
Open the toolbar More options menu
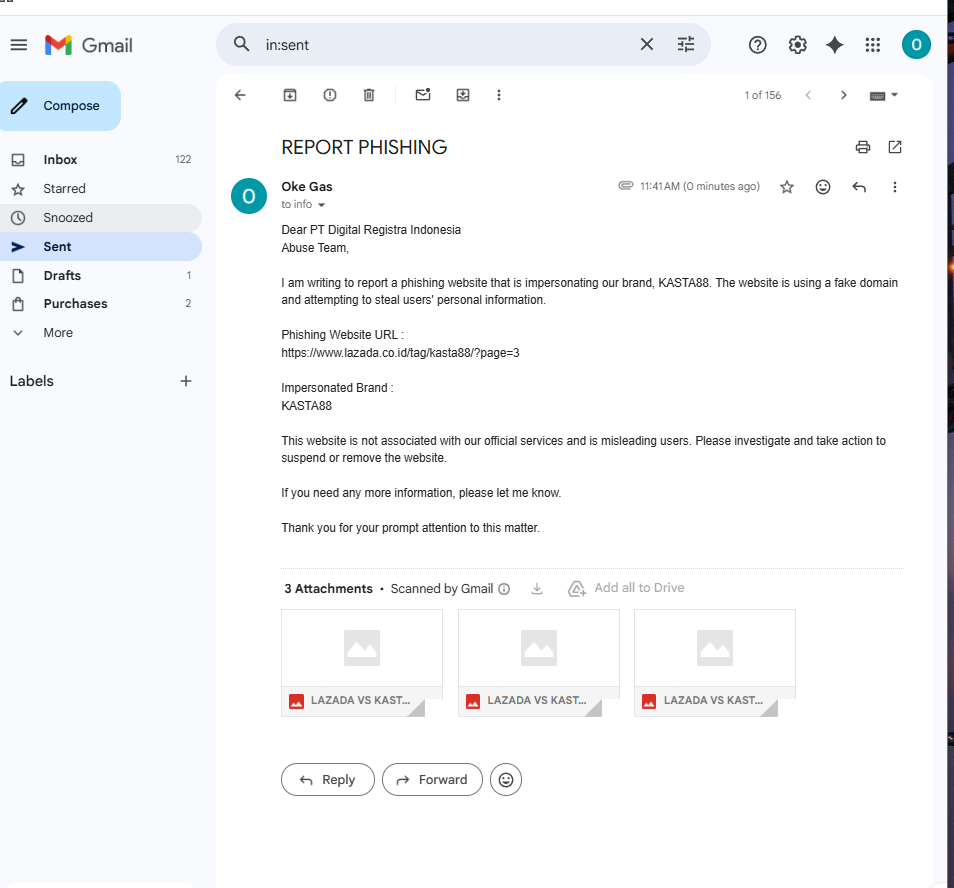pos(499,95)
